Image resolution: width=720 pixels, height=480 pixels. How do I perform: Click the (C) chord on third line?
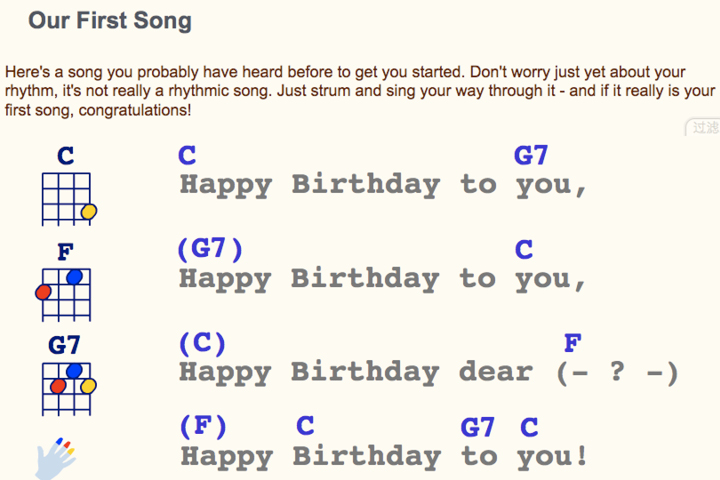tap(202, 344)
